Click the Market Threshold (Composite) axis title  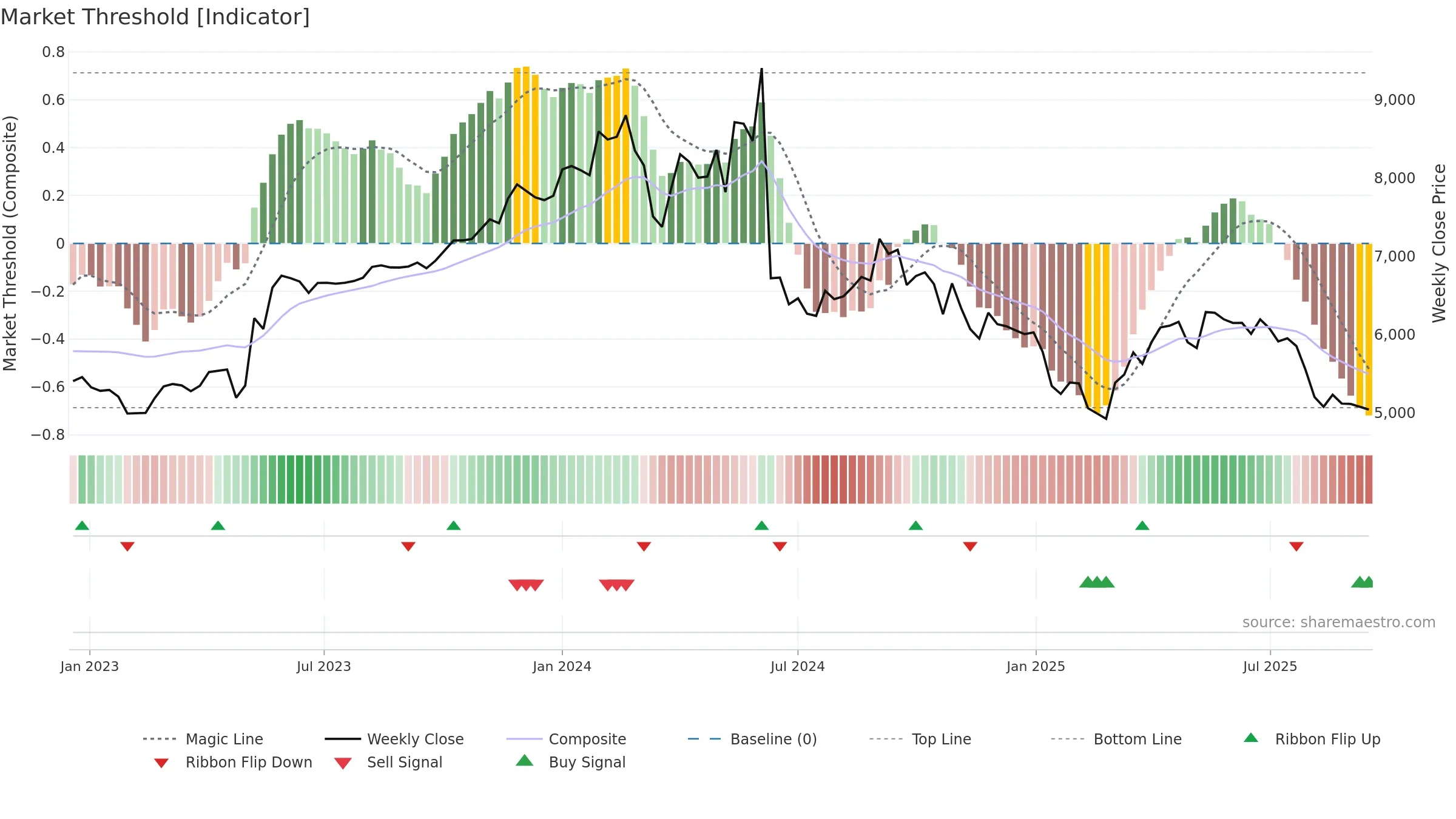tap(10, 243)
